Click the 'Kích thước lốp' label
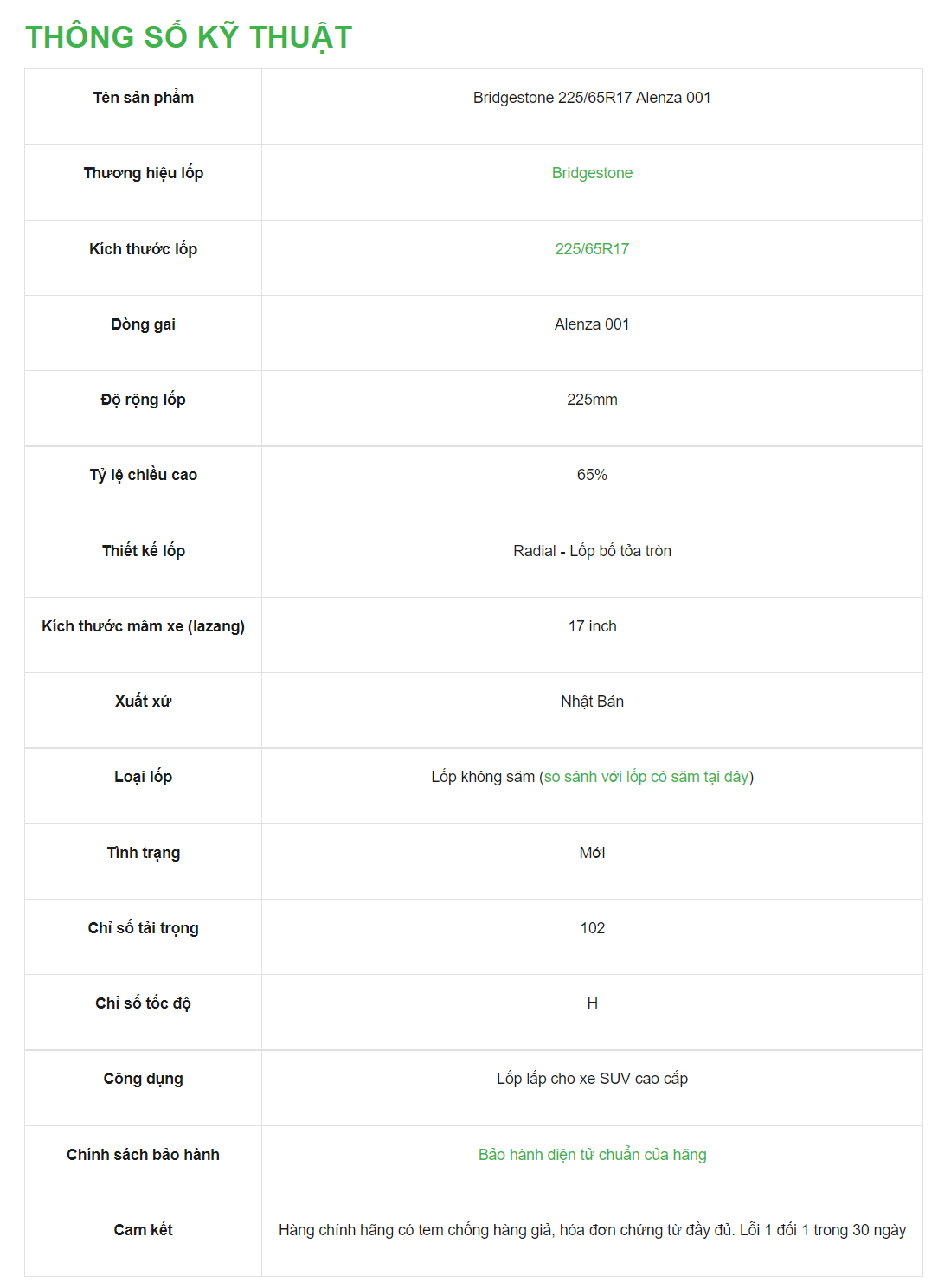 tap(144, 249)
